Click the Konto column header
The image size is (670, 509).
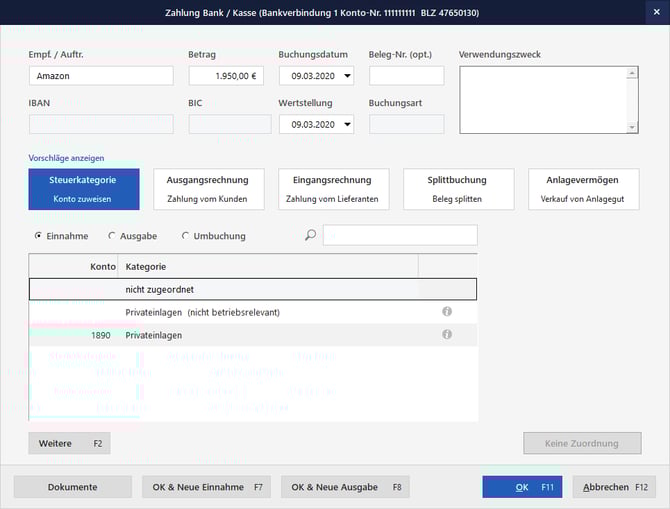tap(73, 266)
